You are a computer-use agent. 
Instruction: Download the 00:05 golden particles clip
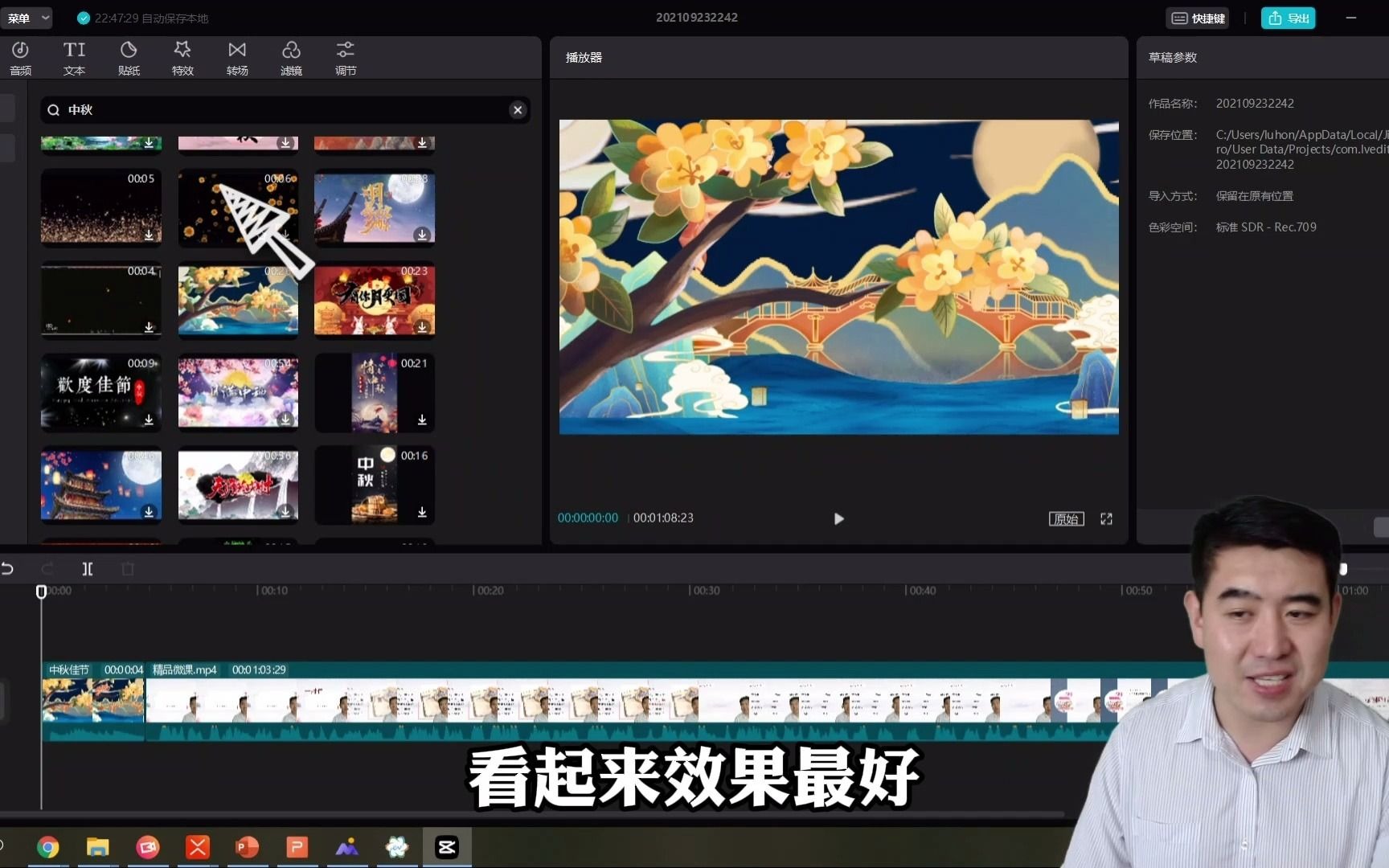(x=149, y=235)
